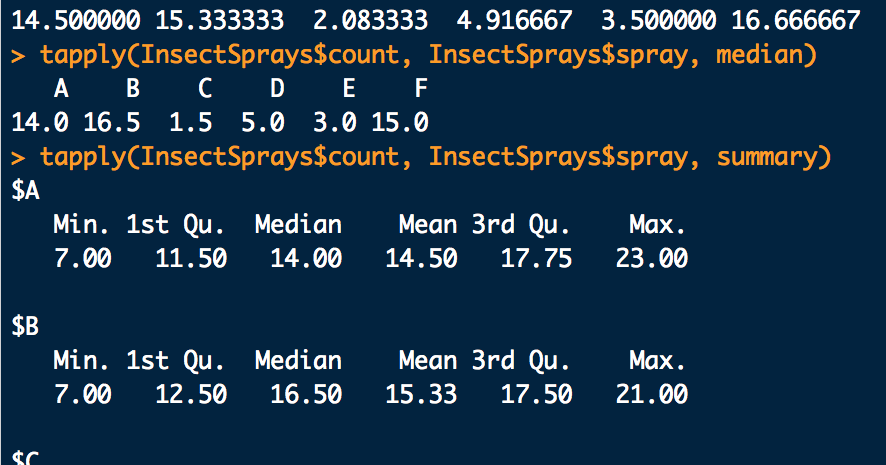886x465 pixels.
Task: Click the Mean value 15.33 under $B
Action: pyautogui.click(x=421, y=395)
